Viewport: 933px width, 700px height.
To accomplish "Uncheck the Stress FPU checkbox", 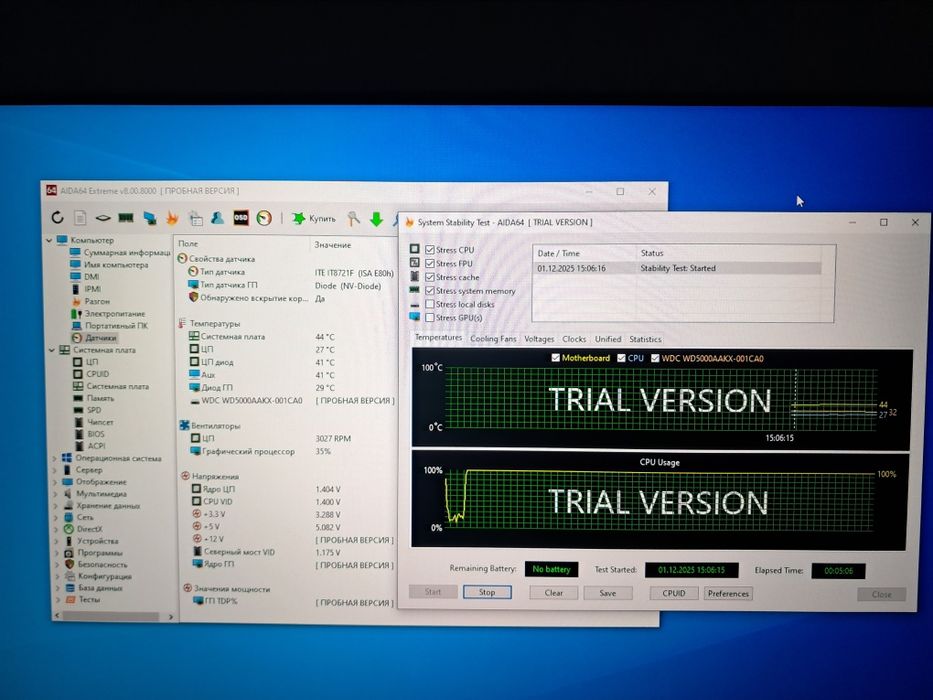I will coord(430,263).
